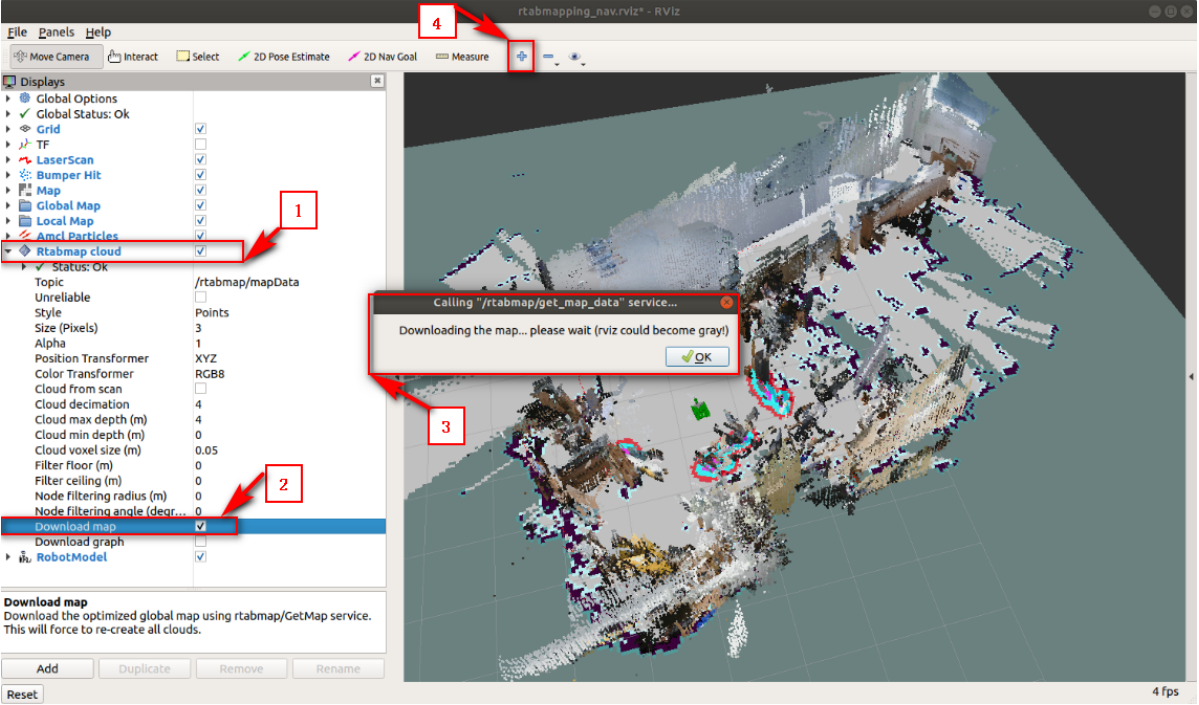Pick the 2D Nav Goal tool

383,57
